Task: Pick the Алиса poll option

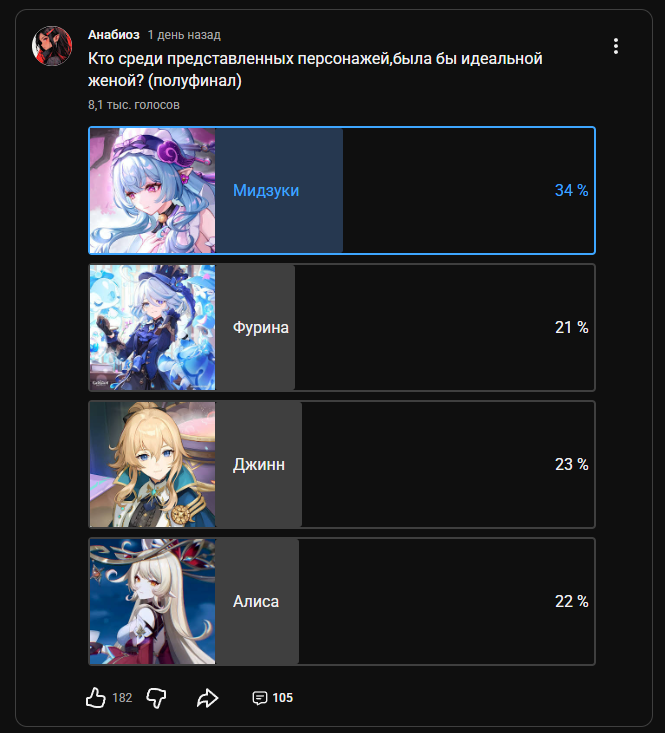Action: pos(342,601)
